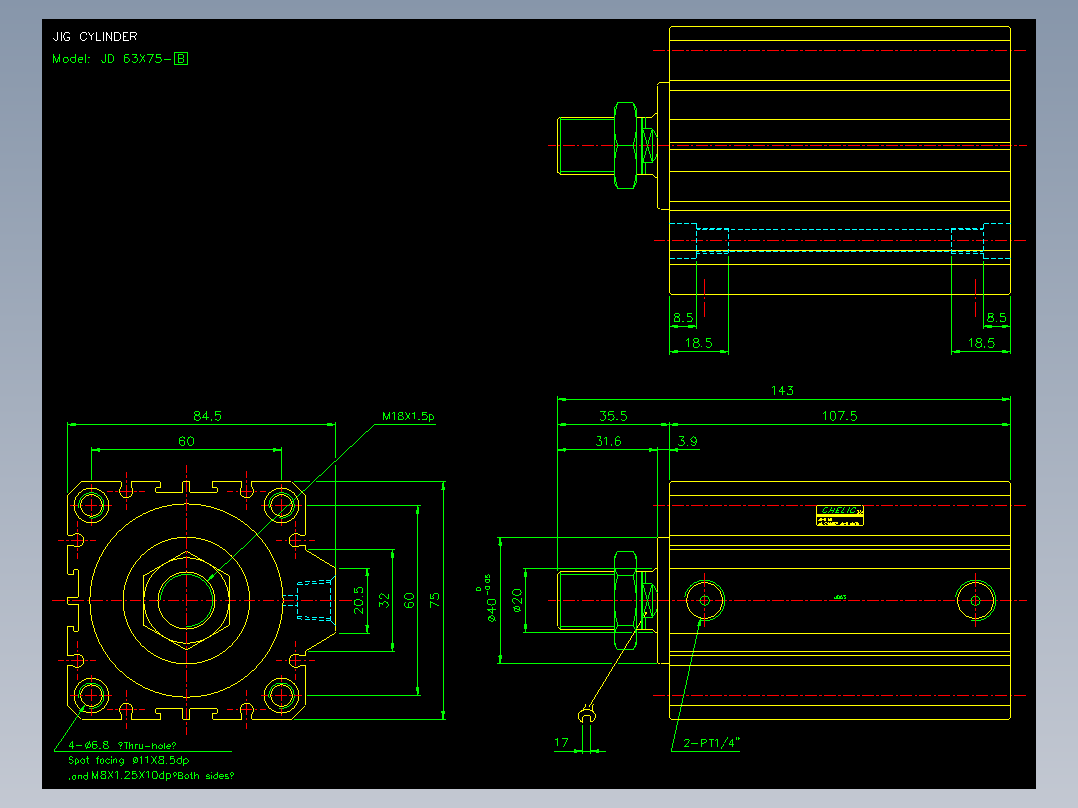Image resolution: width=1078 pixels, height=808 pixels.
Task: Click the 107.5 body length dimension
Action: pyautogui.click(x=839, y=416)
